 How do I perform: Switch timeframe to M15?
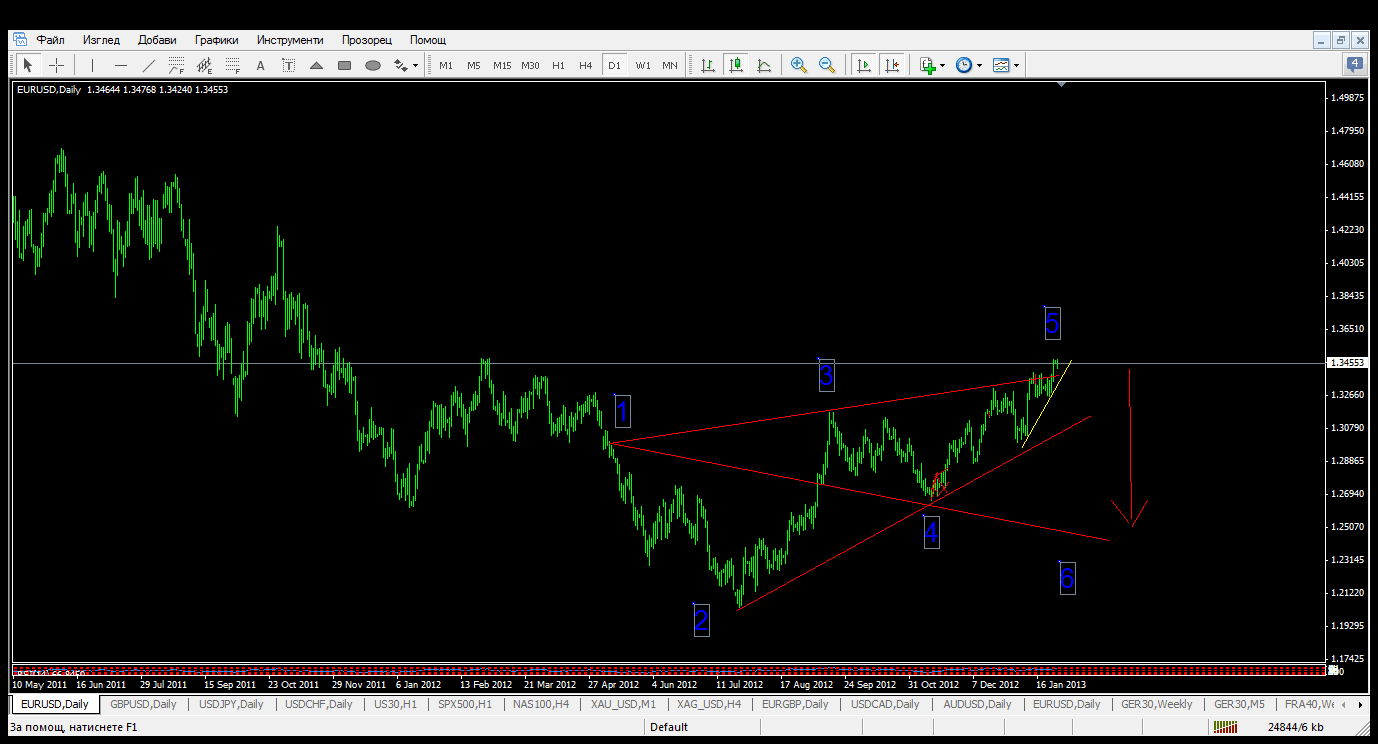pos(501,65)
